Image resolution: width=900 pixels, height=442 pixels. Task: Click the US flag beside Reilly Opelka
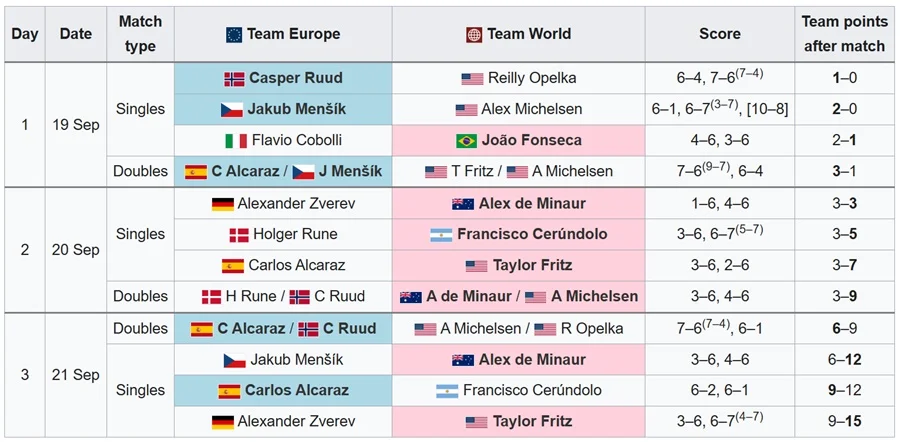coord(472,78)
